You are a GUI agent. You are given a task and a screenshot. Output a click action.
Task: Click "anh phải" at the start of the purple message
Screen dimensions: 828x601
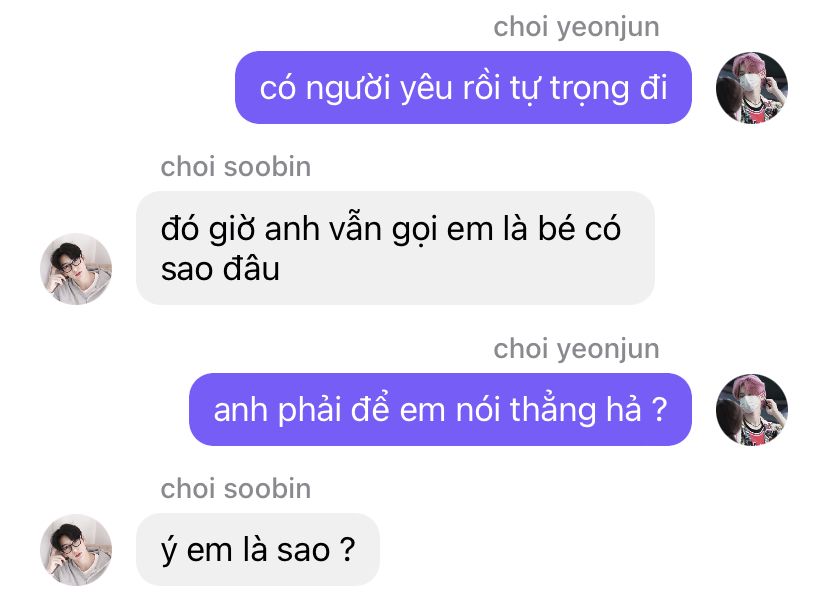pos(277,411)
